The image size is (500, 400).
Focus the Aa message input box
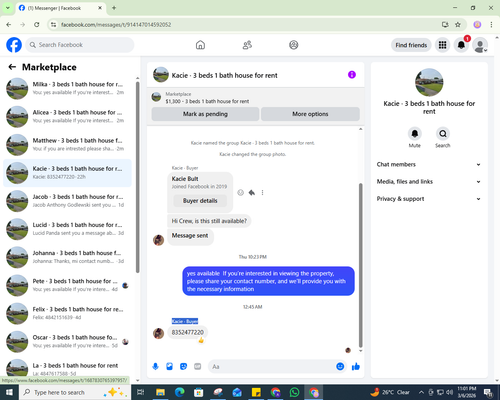pos(273,367)
